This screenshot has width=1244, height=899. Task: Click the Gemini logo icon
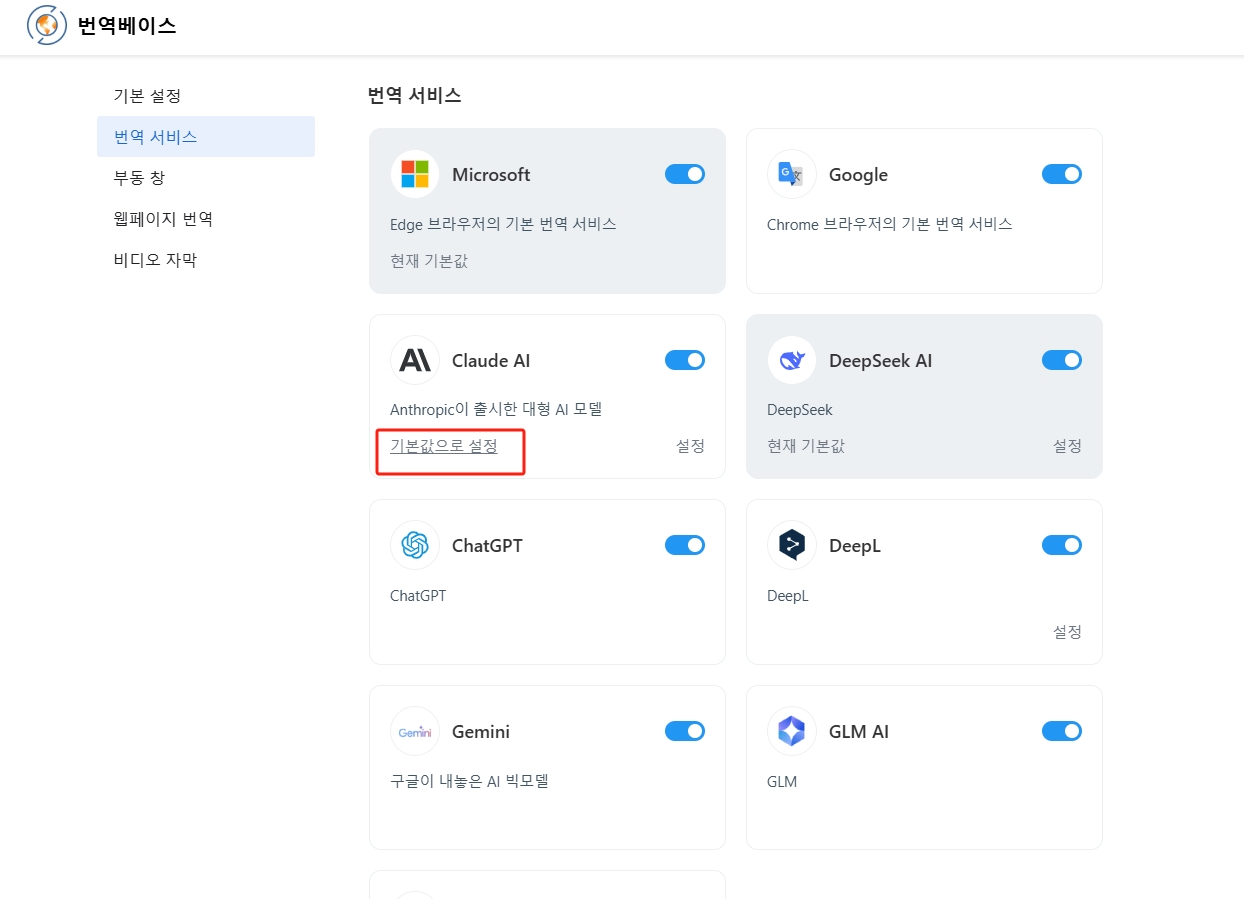point(415,731)
